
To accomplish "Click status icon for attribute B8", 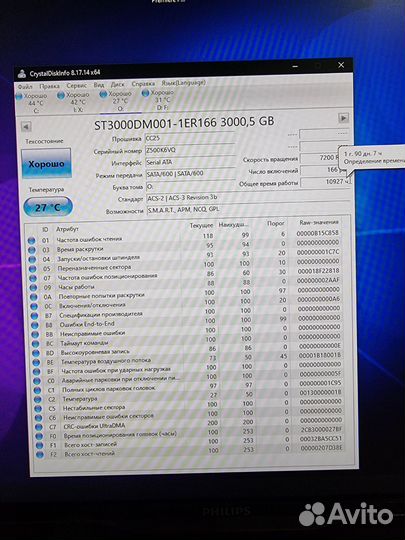I will click(x=34, y=325).
